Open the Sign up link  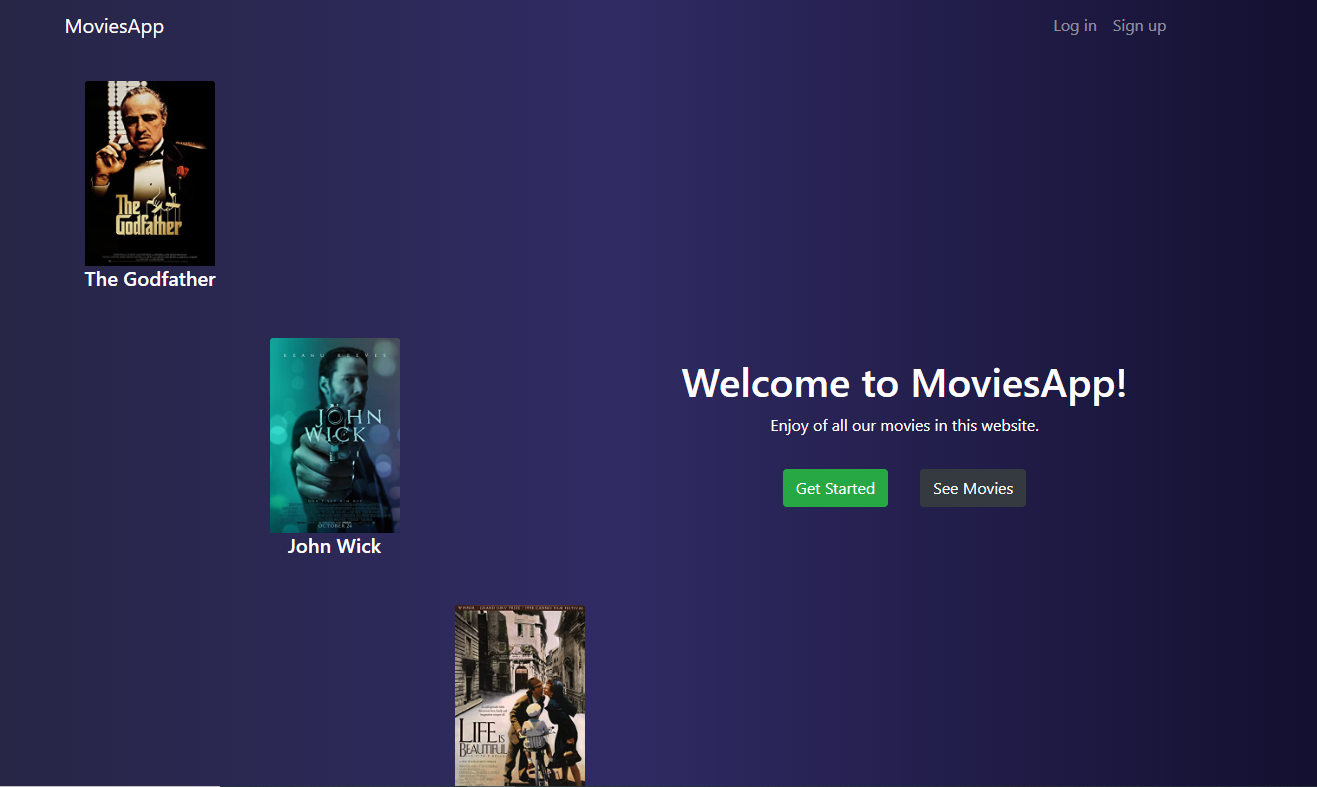click(x=1139, y=26)
